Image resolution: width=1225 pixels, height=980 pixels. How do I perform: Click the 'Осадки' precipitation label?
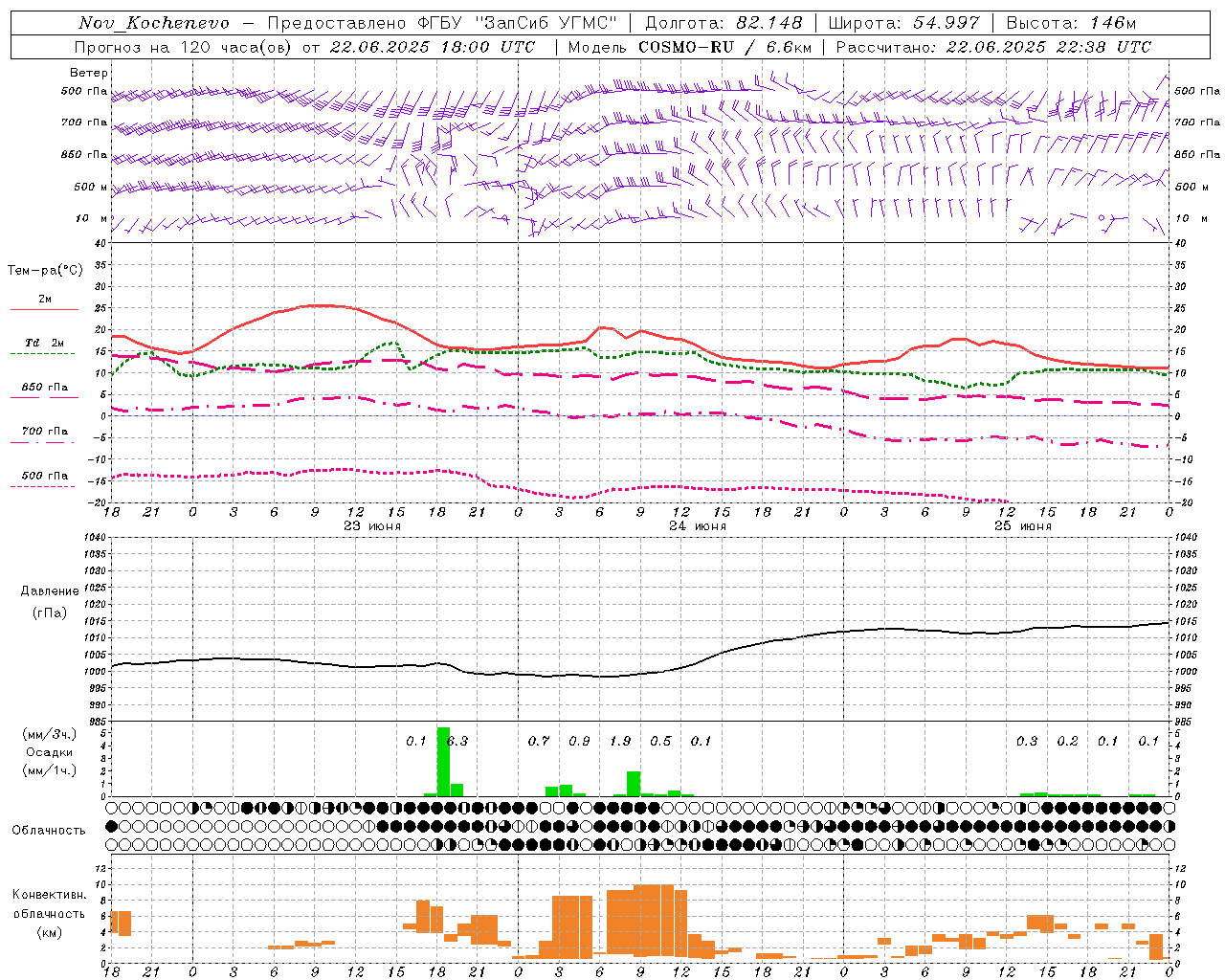coord(50,753)
